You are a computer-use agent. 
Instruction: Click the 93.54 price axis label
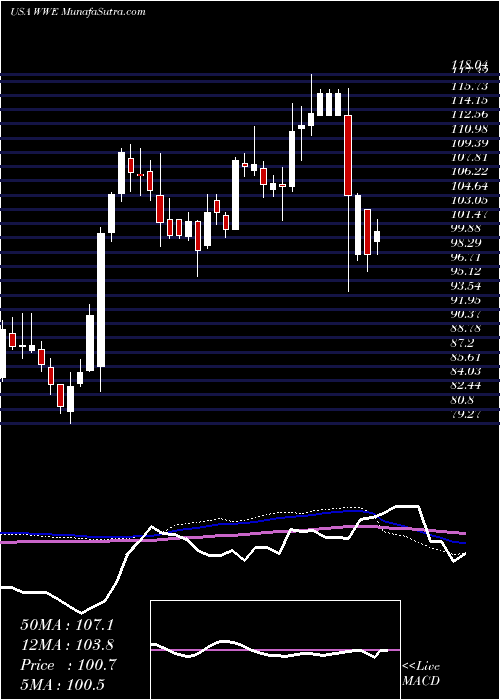(468, 286)
